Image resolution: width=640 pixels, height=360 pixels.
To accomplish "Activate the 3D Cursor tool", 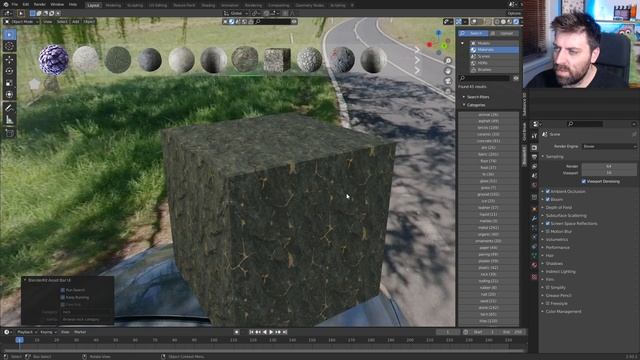I will point(9,46).
